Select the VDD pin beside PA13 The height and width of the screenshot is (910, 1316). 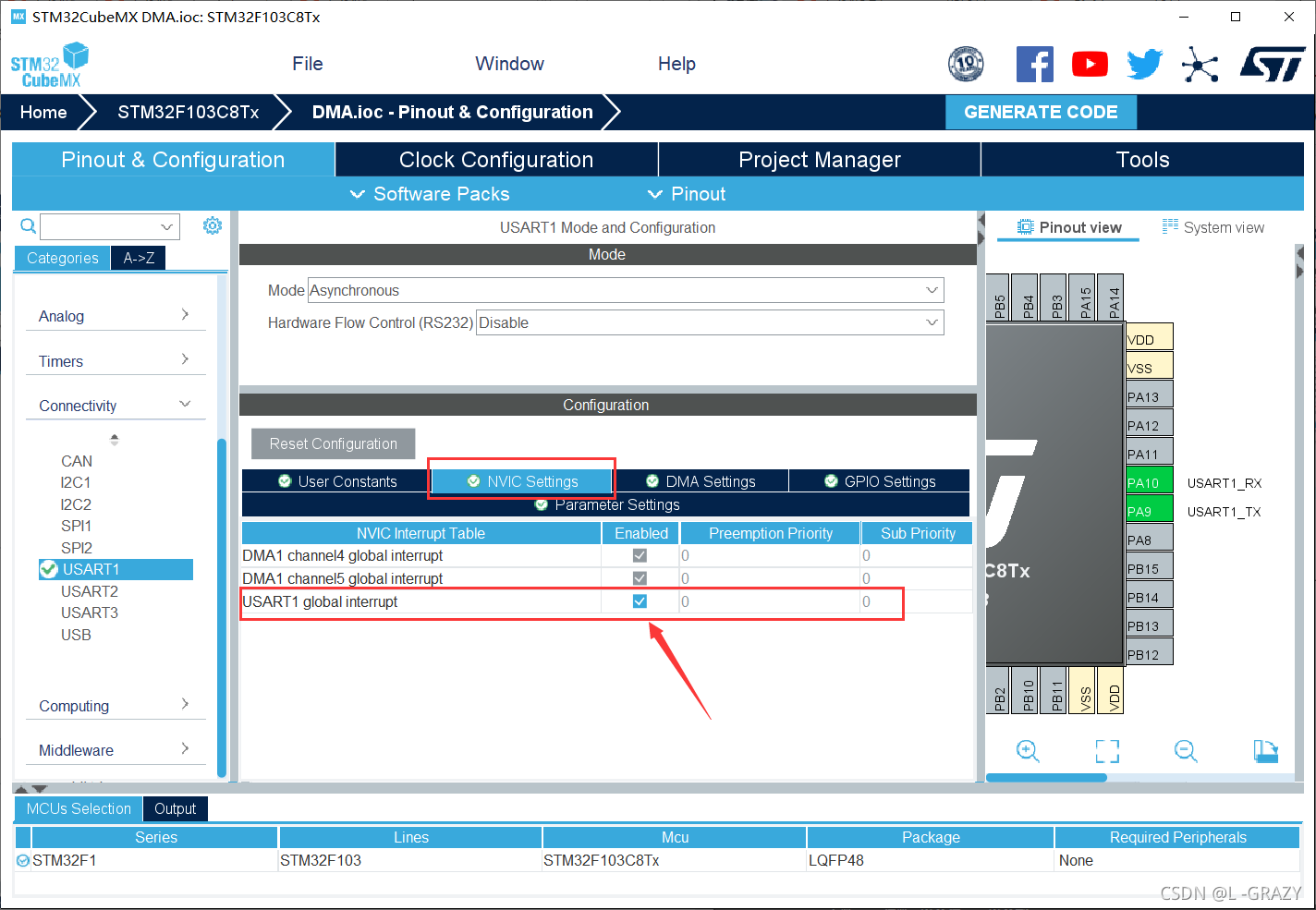pyautogui.click(x=1150, y=339)
